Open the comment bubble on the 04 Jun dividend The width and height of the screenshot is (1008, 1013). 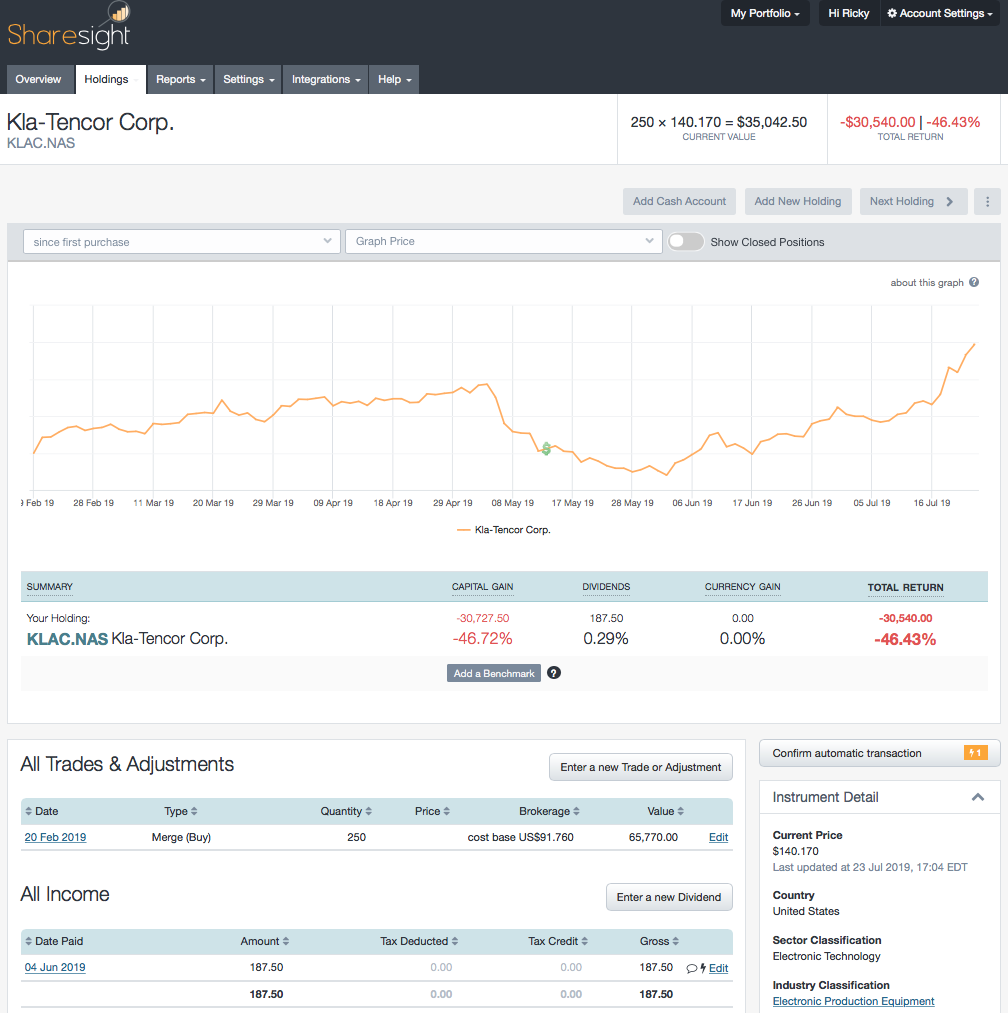point(694,967)
